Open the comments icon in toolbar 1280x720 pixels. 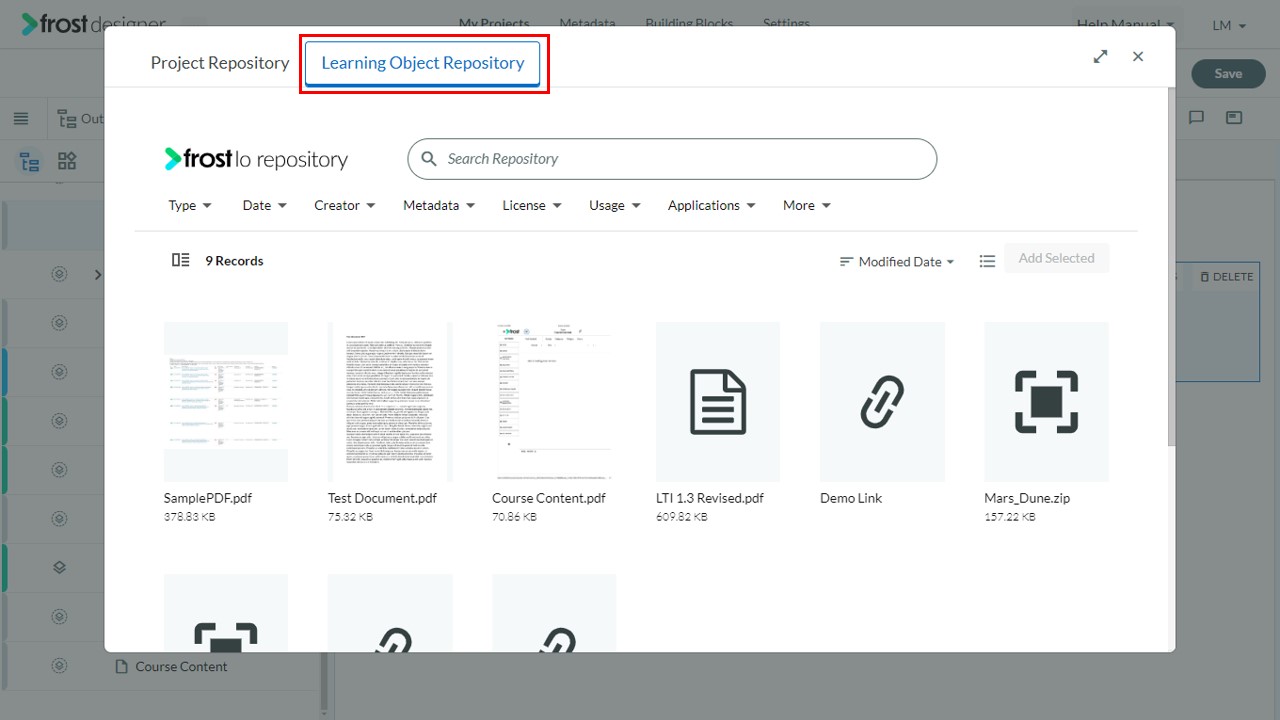tap(1196, 118)
